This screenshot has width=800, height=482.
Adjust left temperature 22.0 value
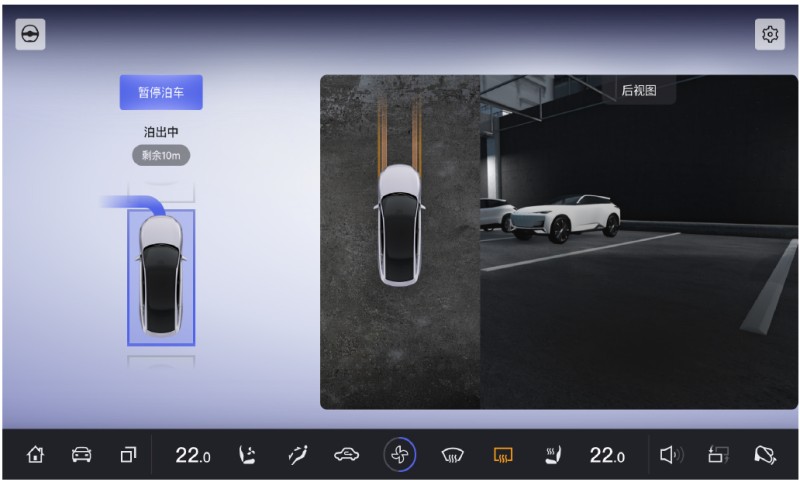tap(193, 455)
